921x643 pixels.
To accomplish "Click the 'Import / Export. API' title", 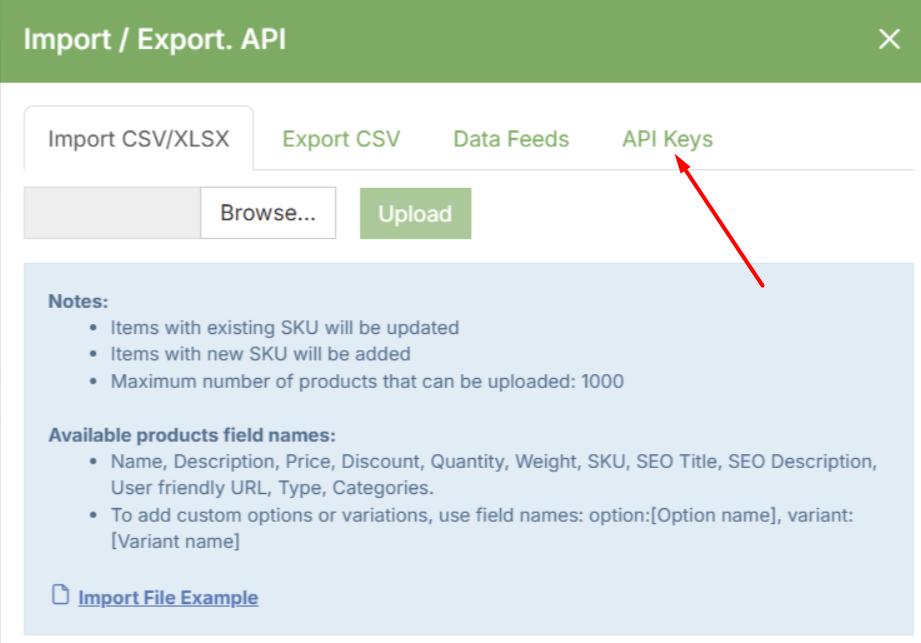I will coord(154,39).
